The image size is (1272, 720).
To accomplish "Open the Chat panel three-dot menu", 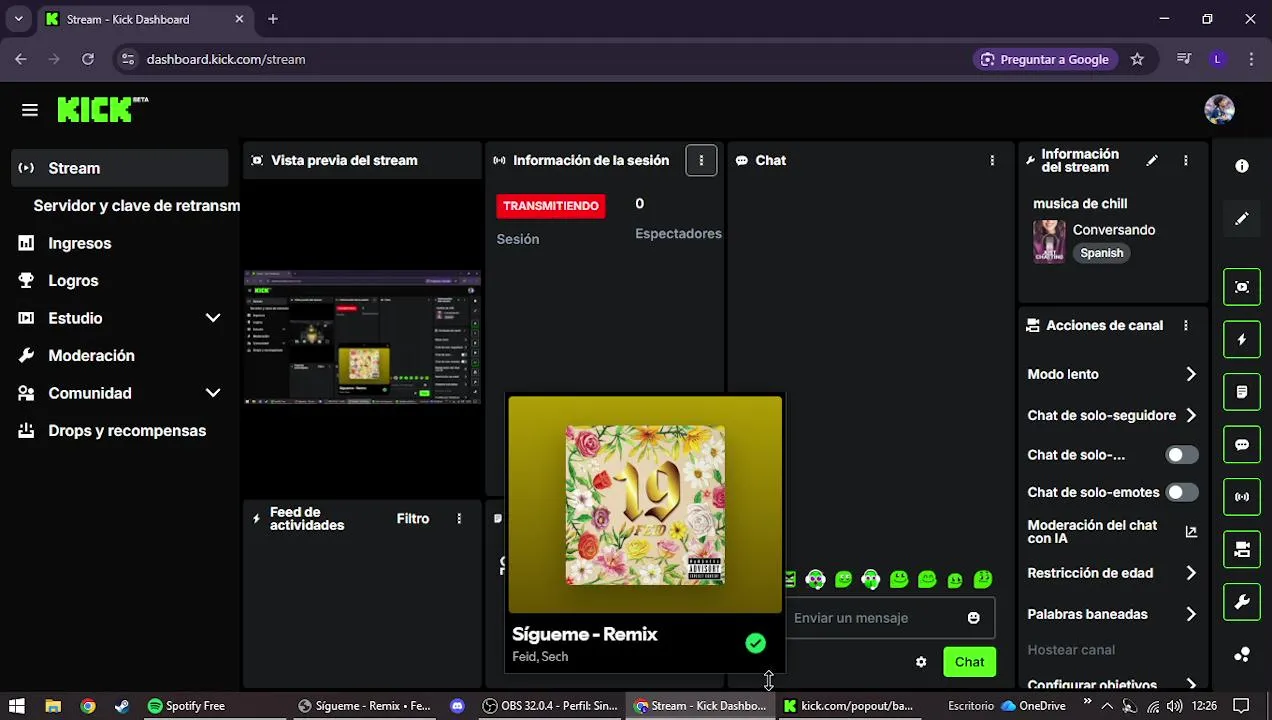I will [x=992, y=160].
